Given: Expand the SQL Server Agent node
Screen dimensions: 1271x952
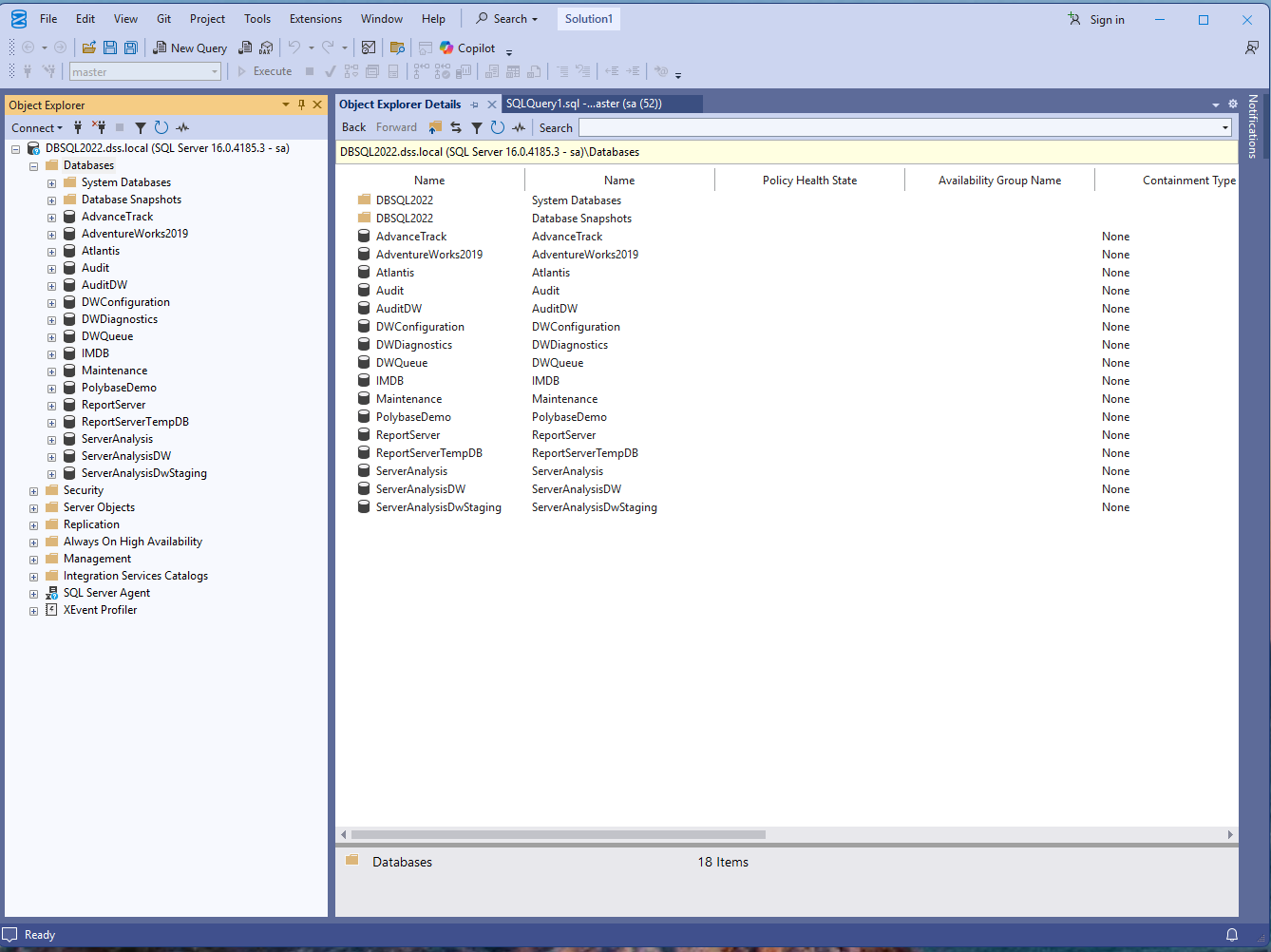Looking at the screenshot, I should click(33, 592).
